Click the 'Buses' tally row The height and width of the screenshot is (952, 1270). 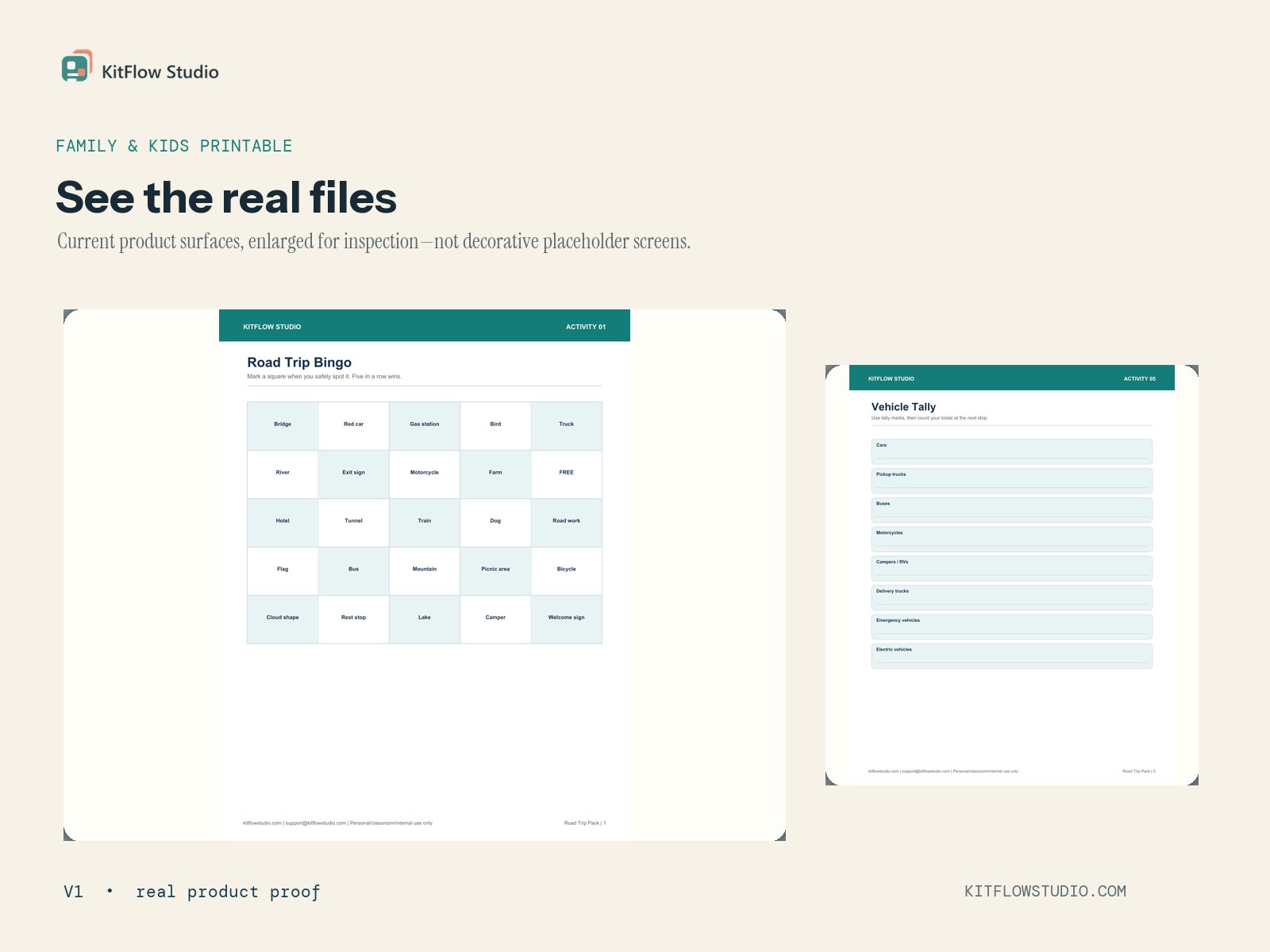tap(1012, 510)
